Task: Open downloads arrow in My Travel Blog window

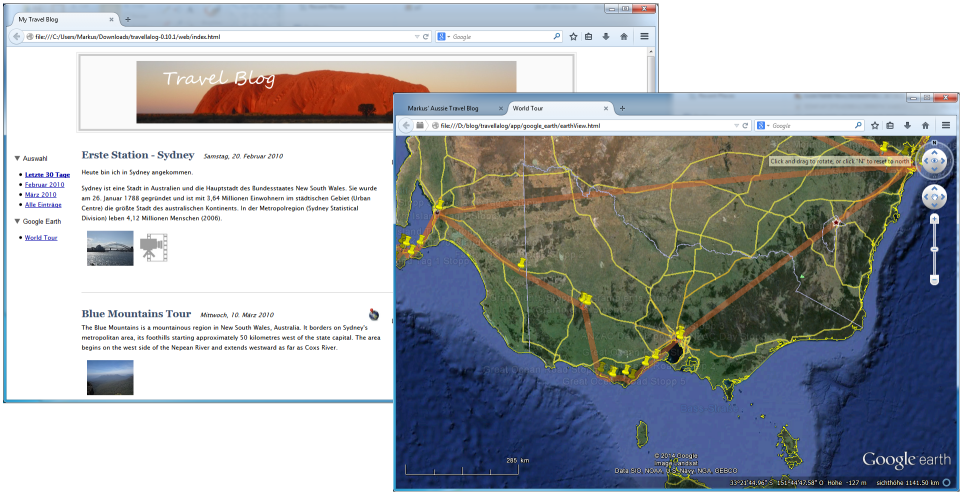Action: [x=606, y=37]
